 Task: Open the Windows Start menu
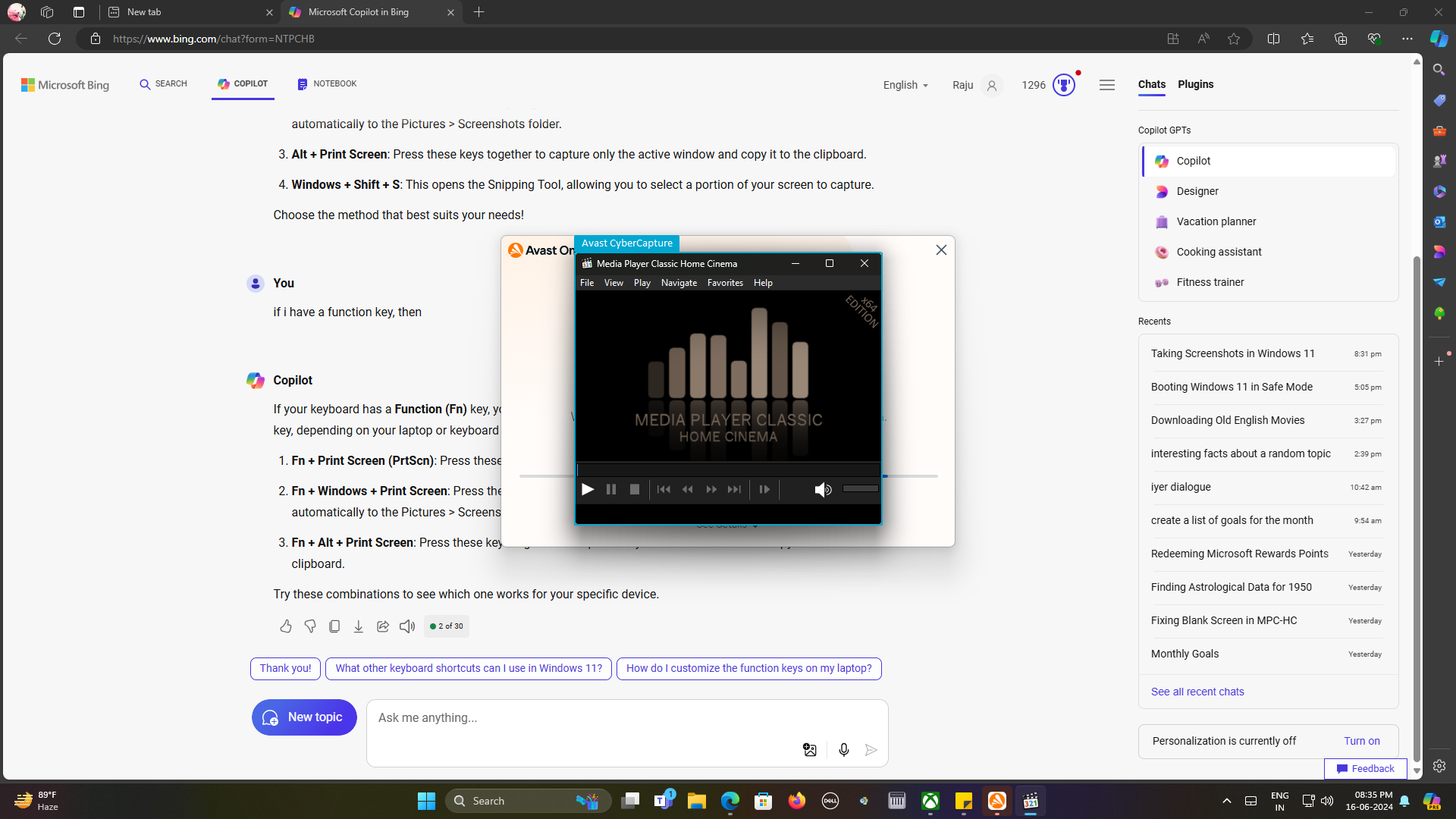tap(426, 802)
